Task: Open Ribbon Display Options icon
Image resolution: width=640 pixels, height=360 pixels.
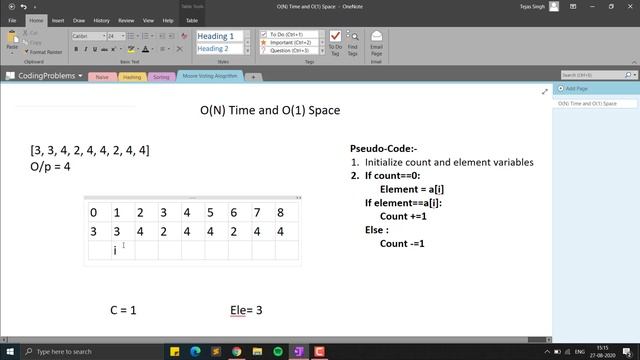Action: point(573,7)
